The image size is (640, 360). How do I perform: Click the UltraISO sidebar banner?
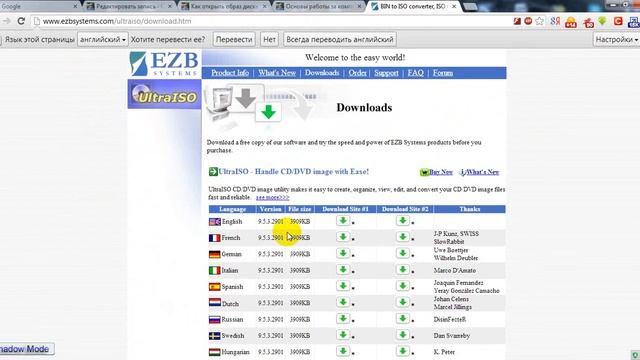(x=164, y=94)
